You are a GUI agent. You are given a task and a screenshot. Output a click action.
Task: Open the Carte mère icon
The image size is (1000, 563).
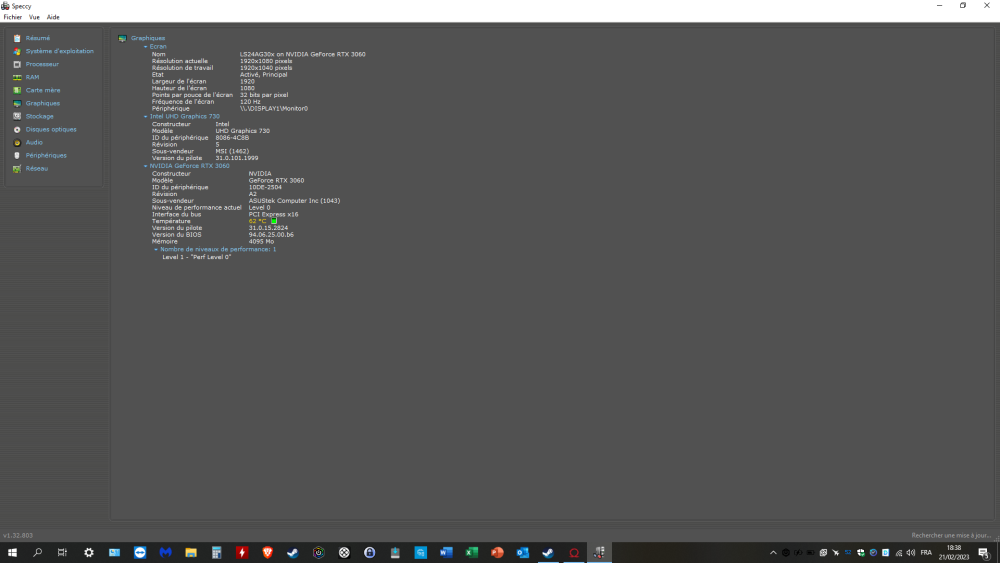tap(17, 91)
